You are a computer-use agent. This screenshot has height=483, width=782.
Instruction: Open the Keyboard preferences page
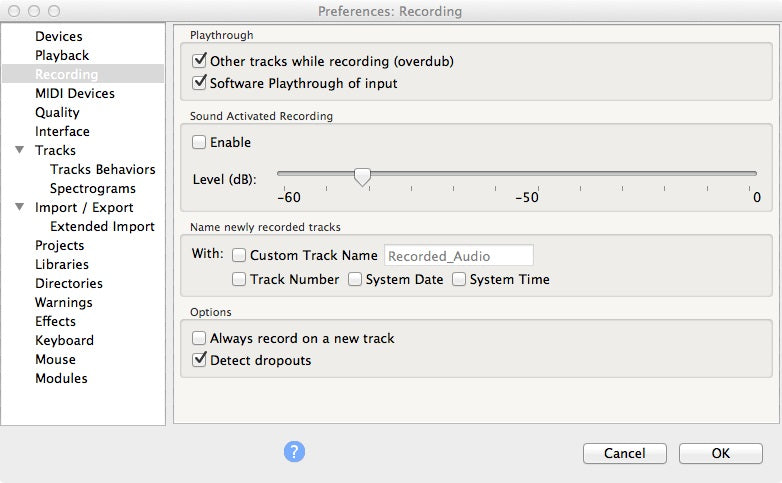64,340
